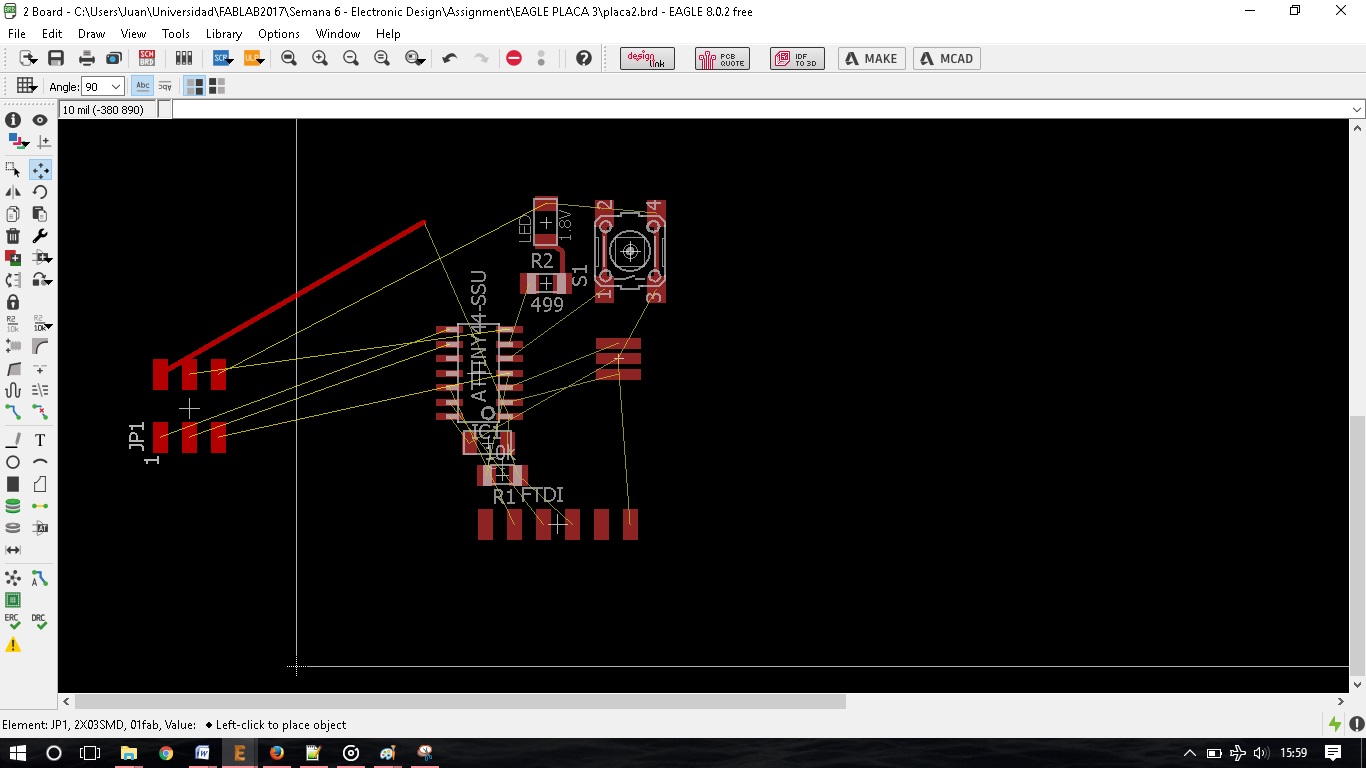The image size is (1366, 768).
Task: Choose the Copy tool
Action: point(13,214)
